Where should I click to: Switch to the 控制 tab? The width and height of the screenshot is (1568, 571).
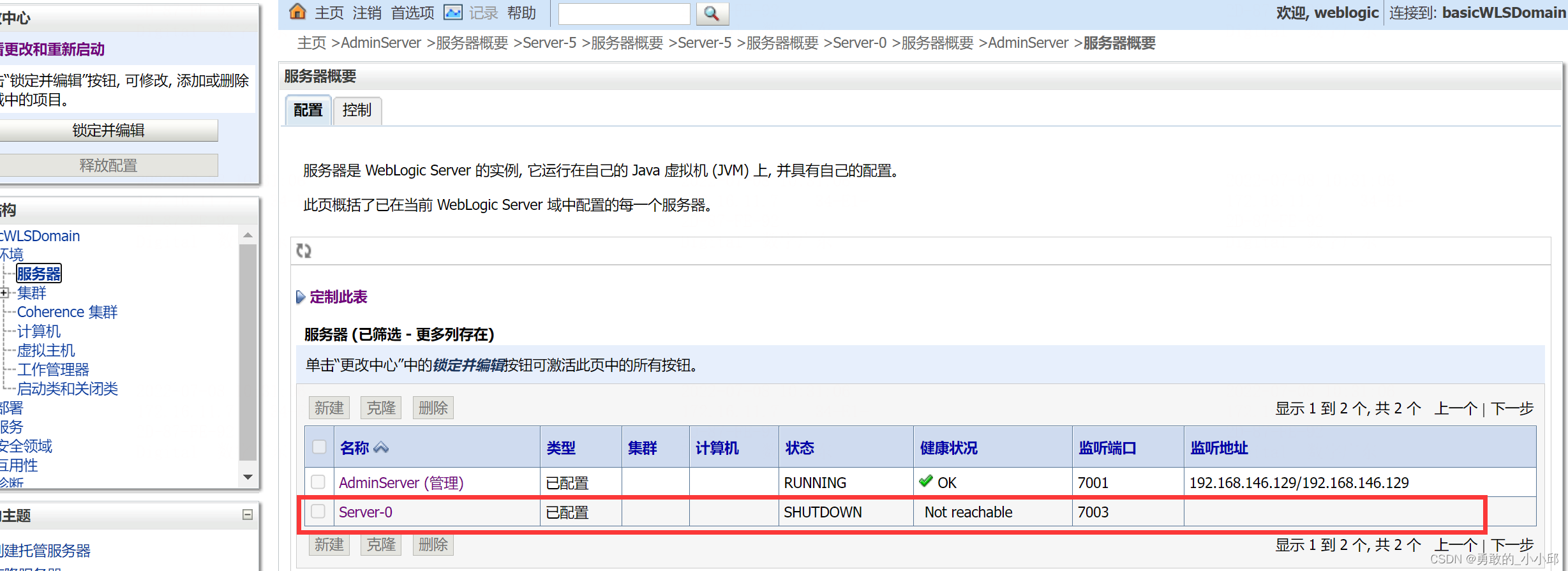[357, 110]
